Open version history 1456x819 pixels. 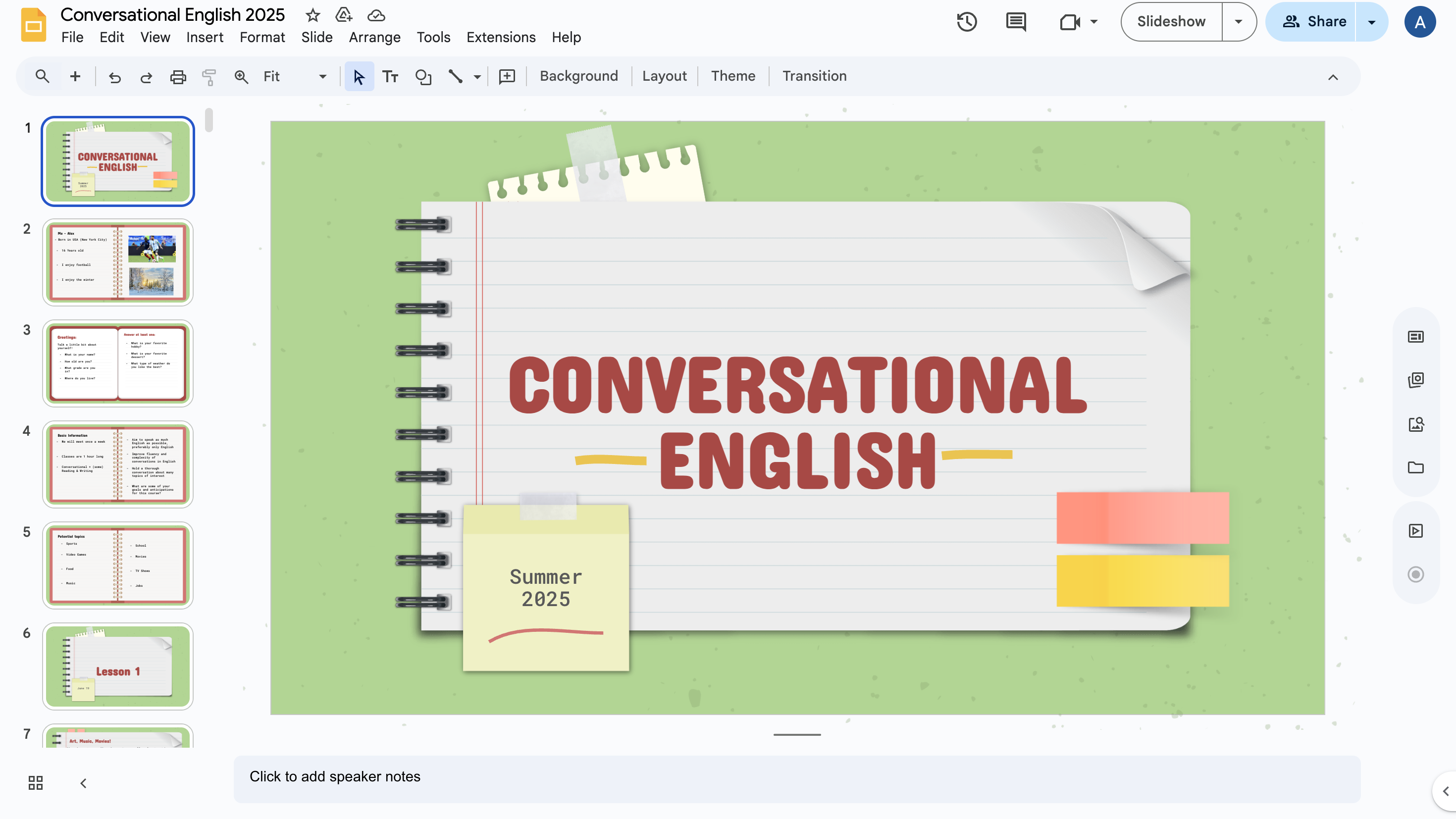[967, 21]
